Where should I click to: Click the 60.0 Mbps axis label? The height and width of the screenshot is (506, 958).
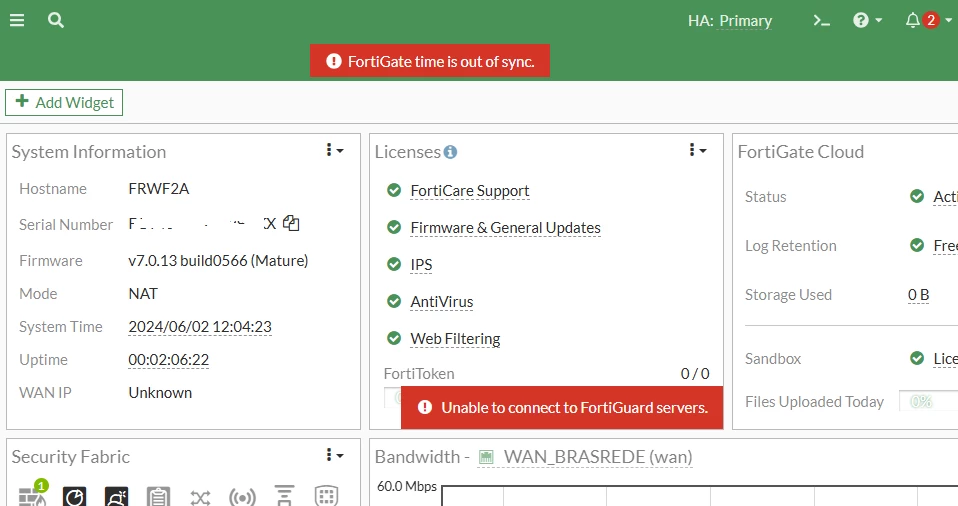[x=407, y=486]
